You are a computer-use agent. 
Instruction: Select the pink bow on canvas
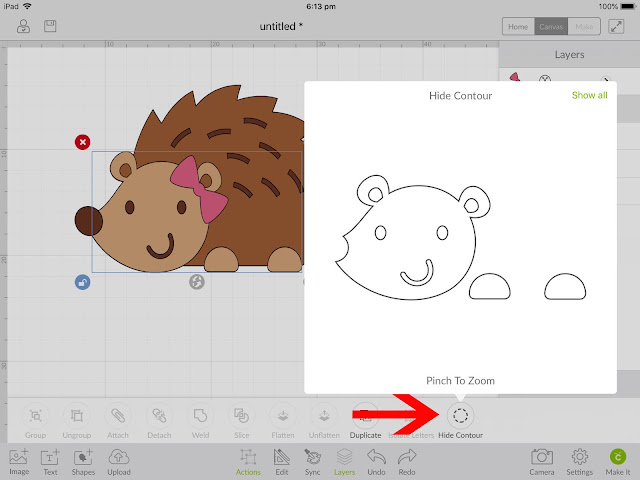(199, 190)
